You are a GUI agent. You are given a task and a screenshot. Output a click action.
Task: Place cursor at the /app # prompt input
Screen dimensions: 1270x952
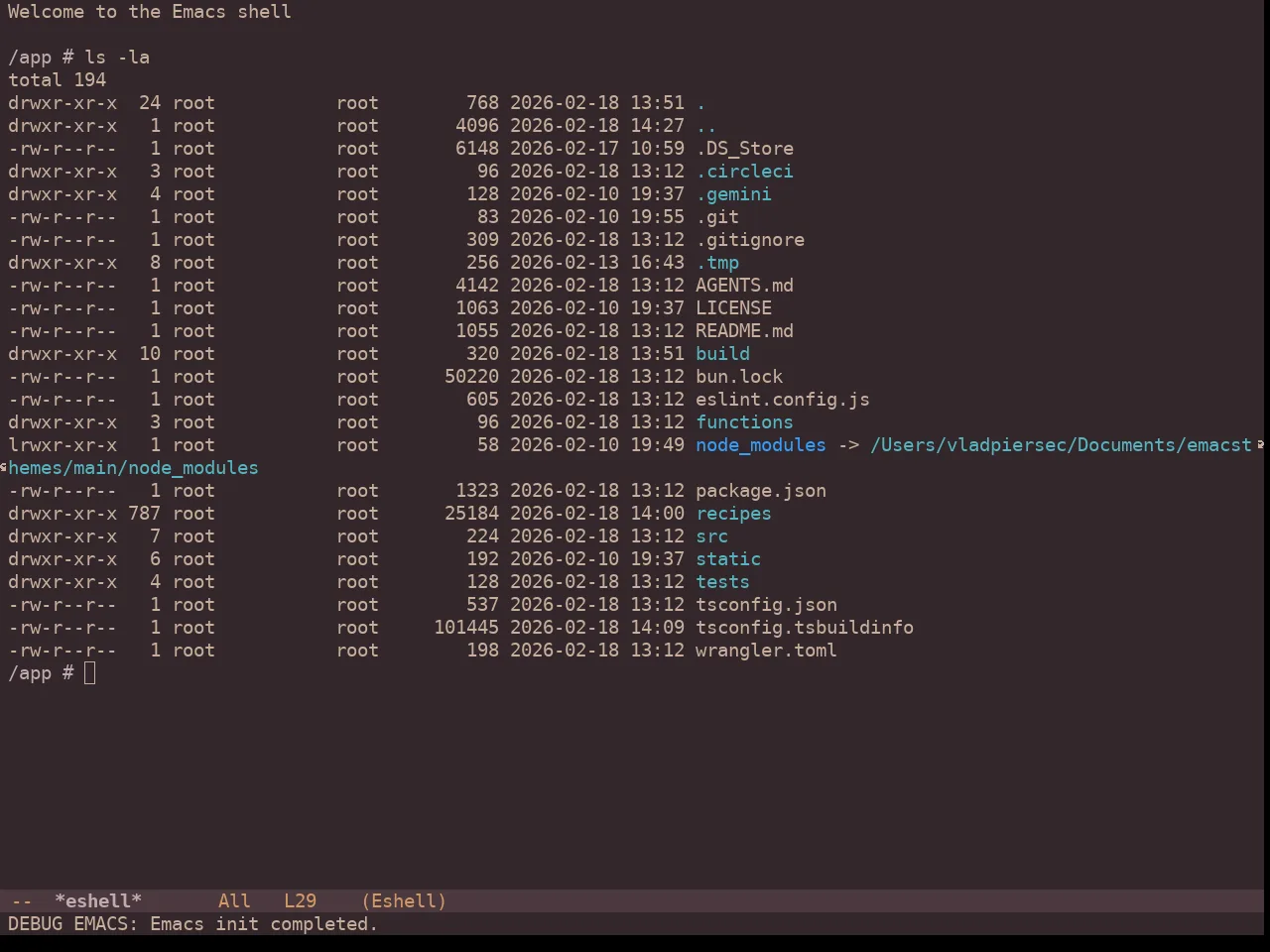90,673
